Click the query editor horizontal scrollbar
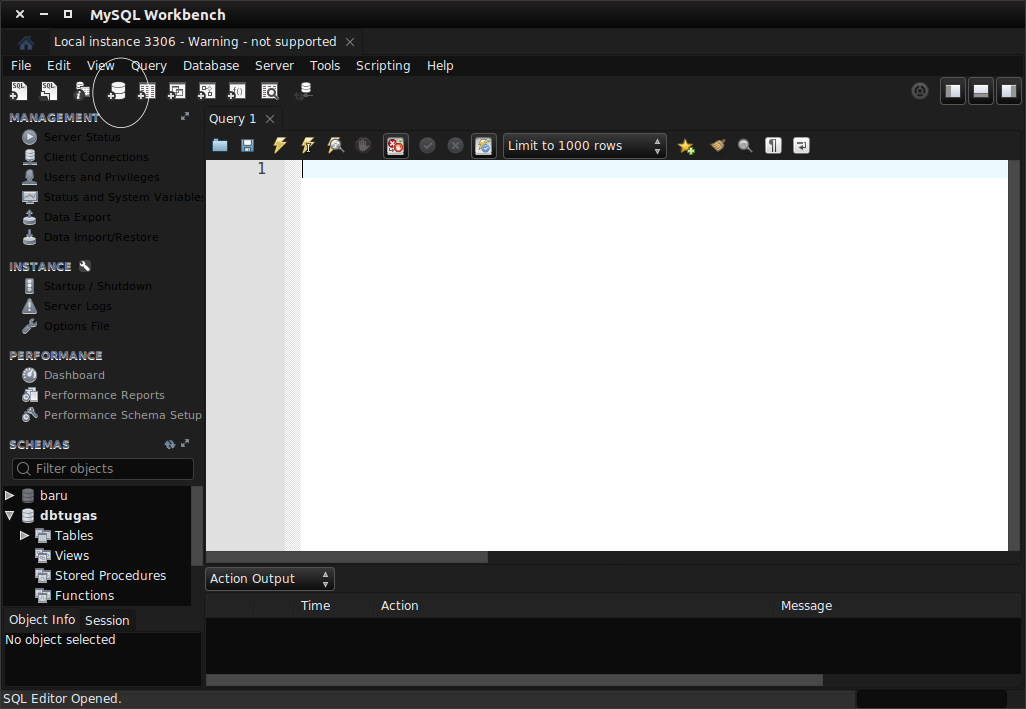The width and height of the screenshot is (1026, 709). 347,557
